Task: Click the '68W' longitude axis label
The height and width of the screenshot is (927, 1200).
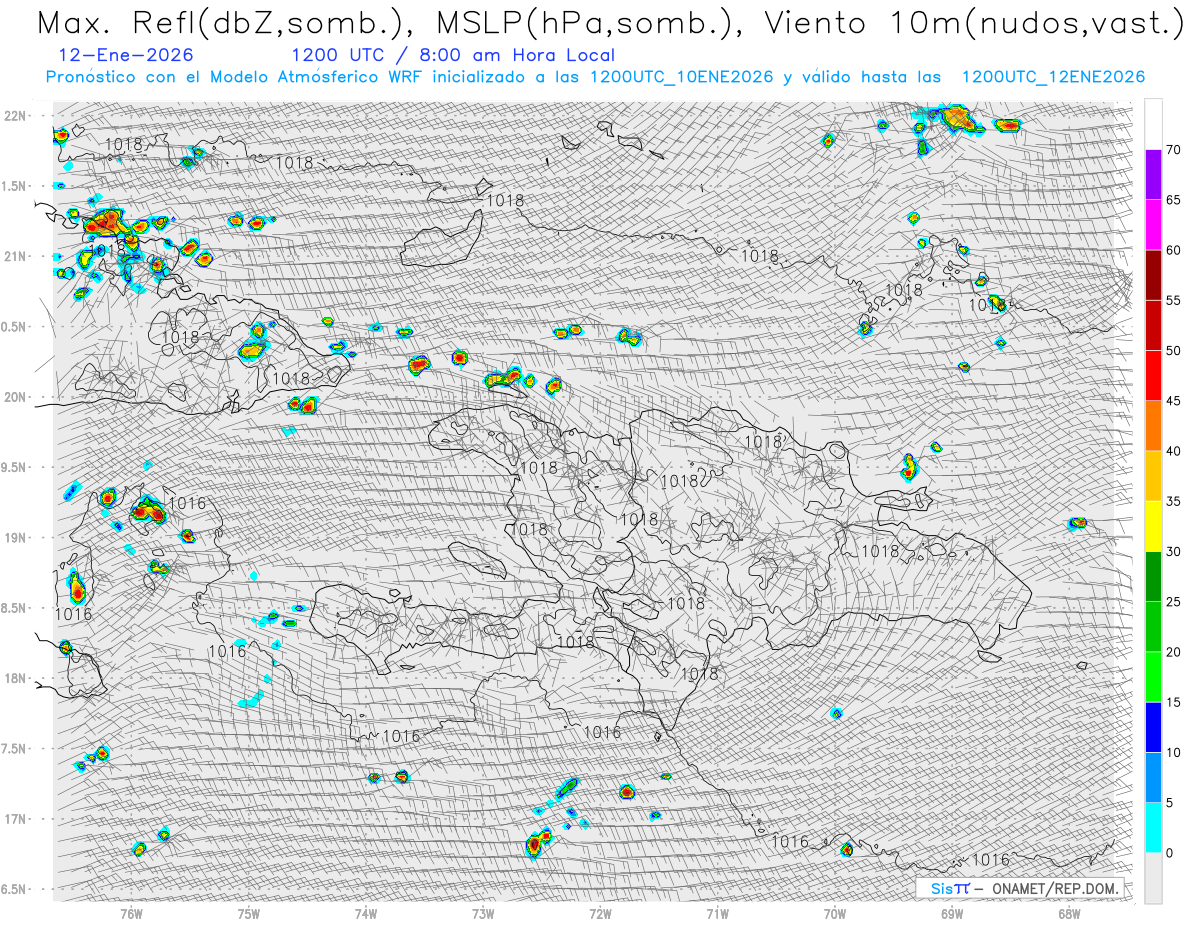Action: (x=1069, y=912)
